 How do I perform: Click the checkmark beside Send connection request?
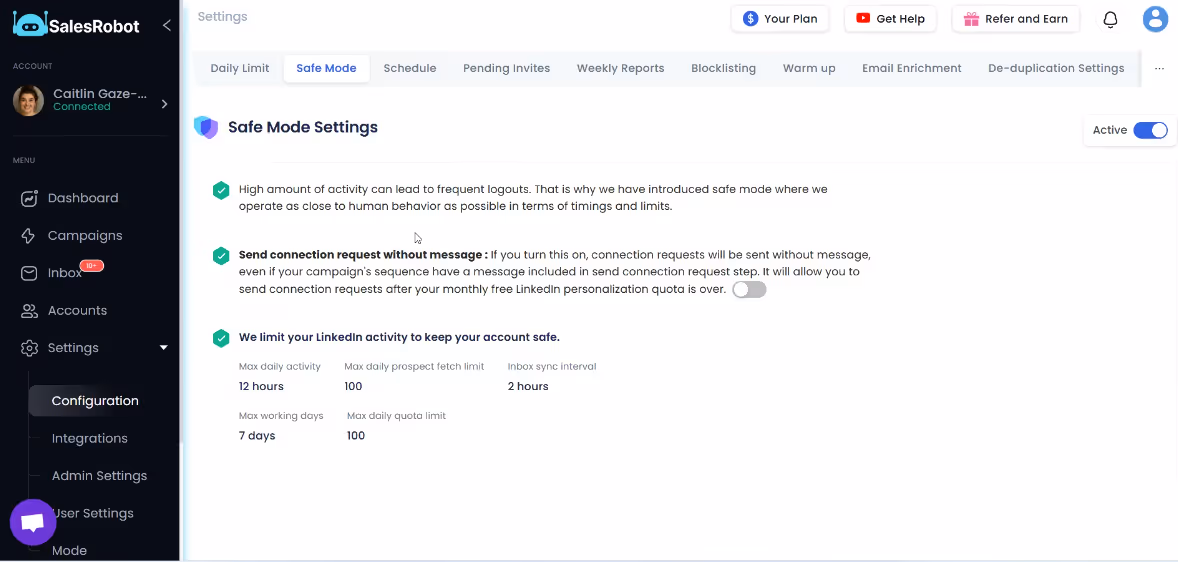click(221, 255)
